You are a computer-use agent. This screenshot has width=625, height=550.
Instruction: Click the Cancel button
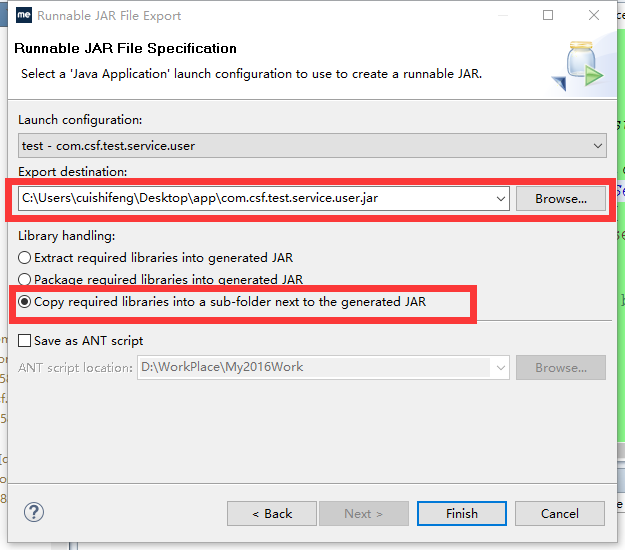[x=560, y=513]
